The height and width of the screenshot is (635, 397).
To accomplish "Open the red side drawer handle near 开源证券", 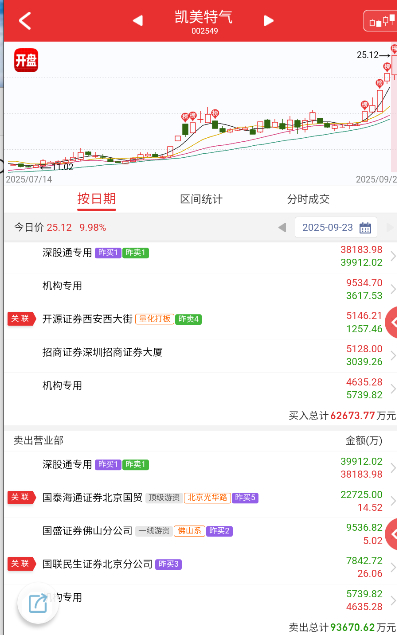I will coord(391,322).
